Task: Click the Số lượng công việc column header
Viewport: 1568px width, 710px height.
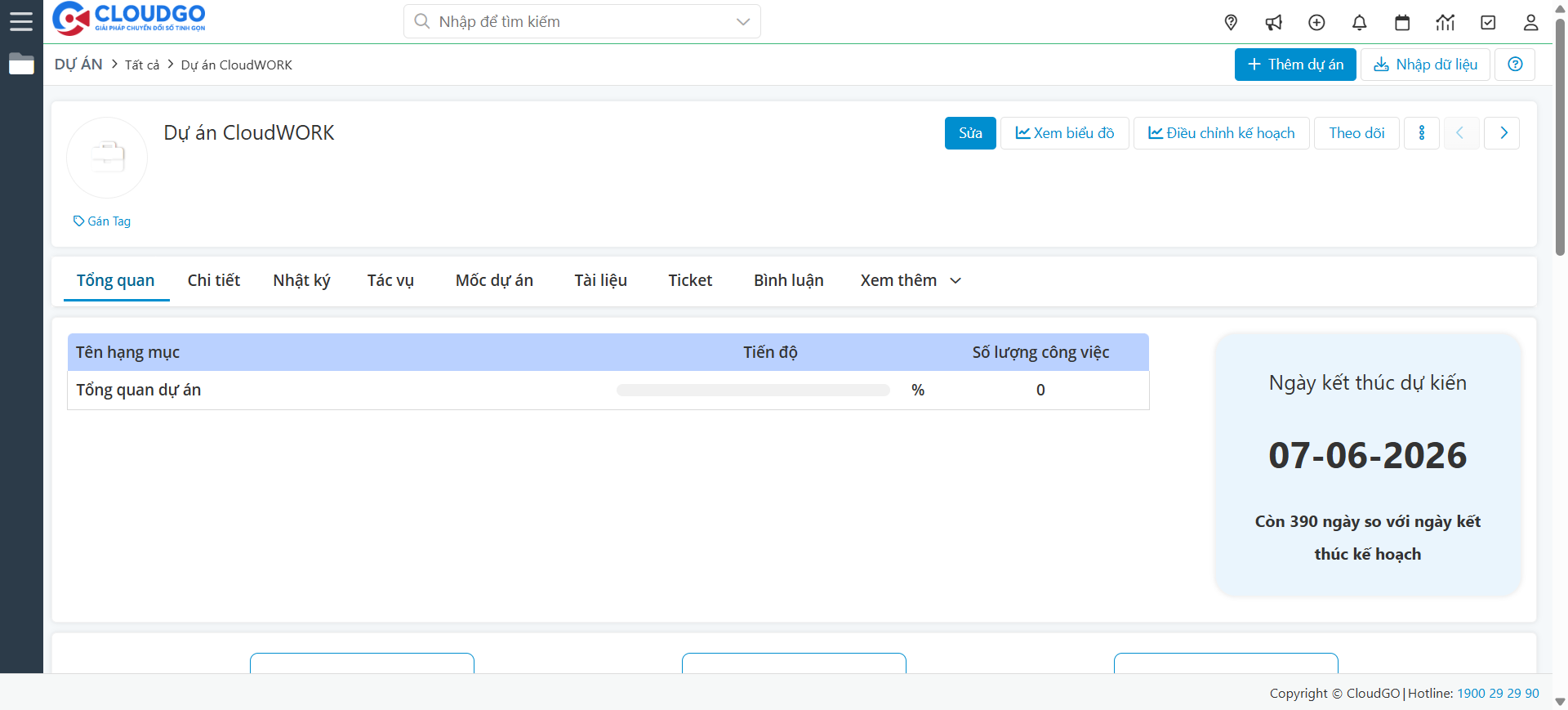Action: 1040,352
